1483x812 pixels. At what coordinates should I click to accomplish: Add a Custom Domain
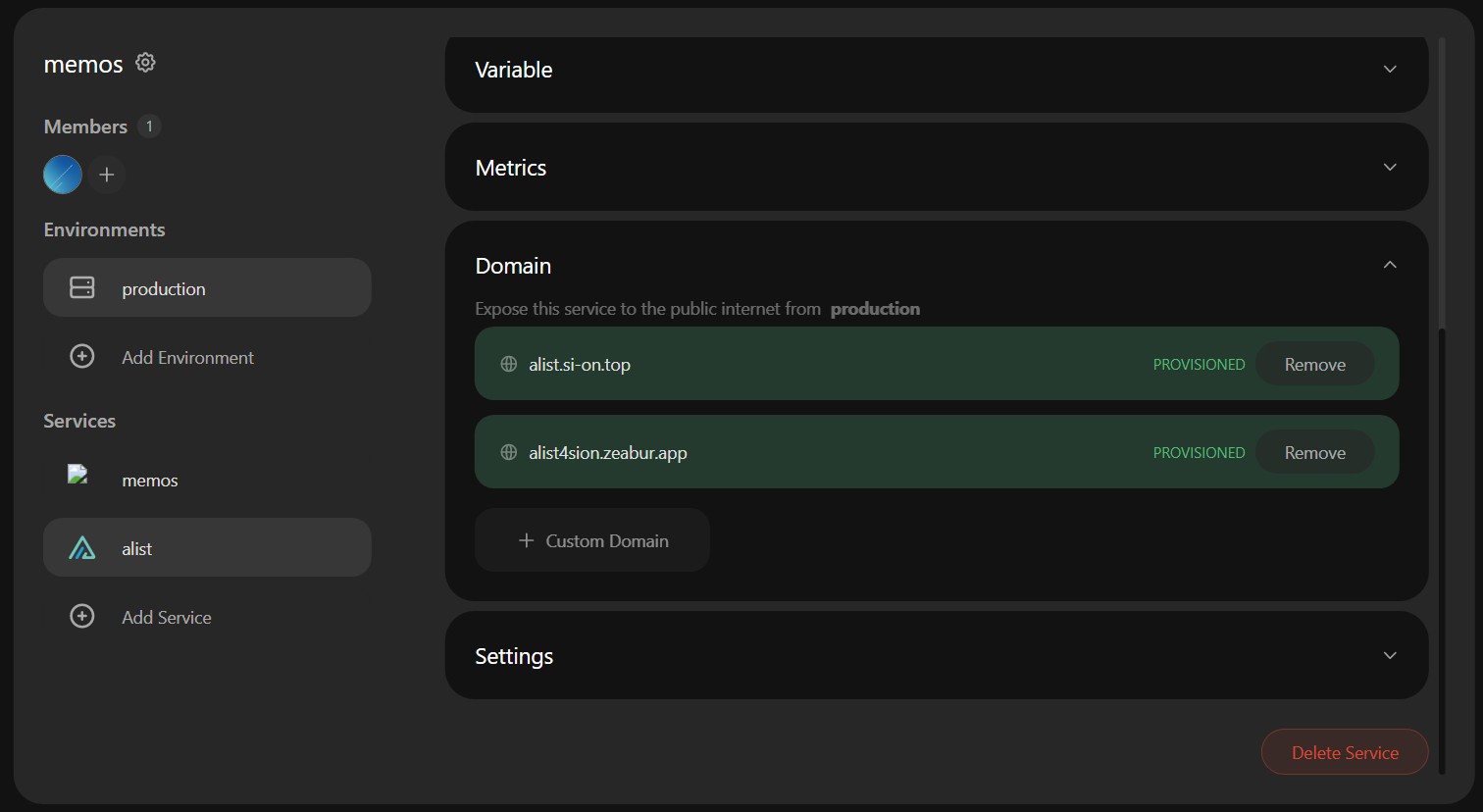[592, 540]
